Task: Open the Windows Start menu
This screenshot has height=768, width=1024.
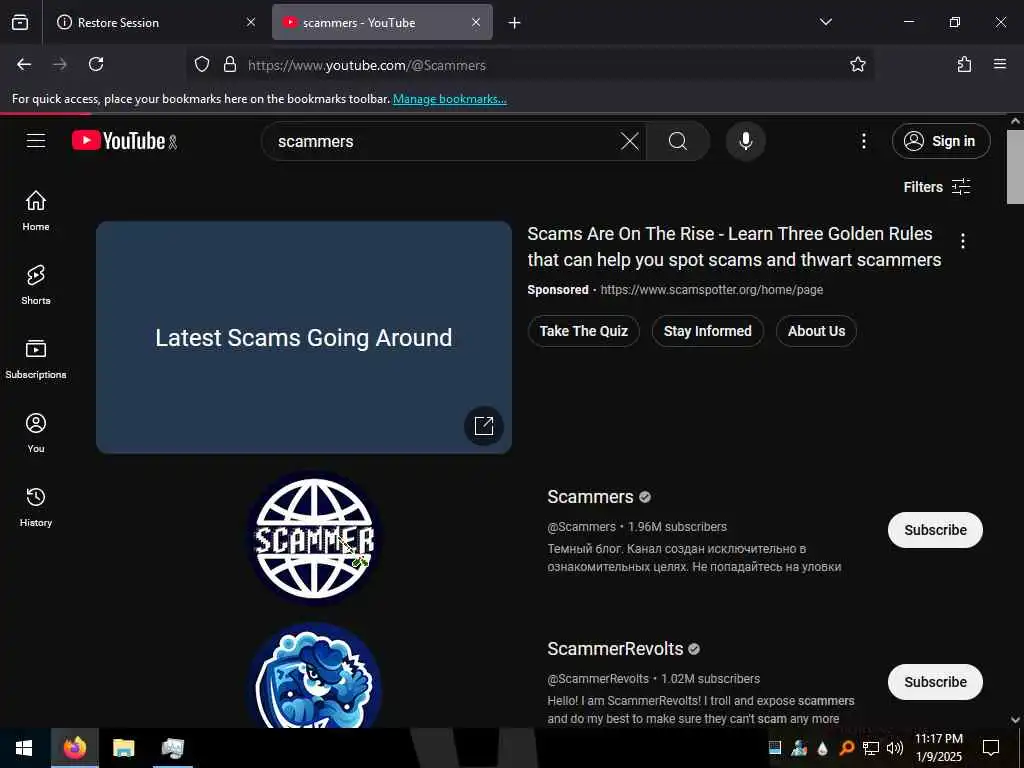Action: coord(24,748)
